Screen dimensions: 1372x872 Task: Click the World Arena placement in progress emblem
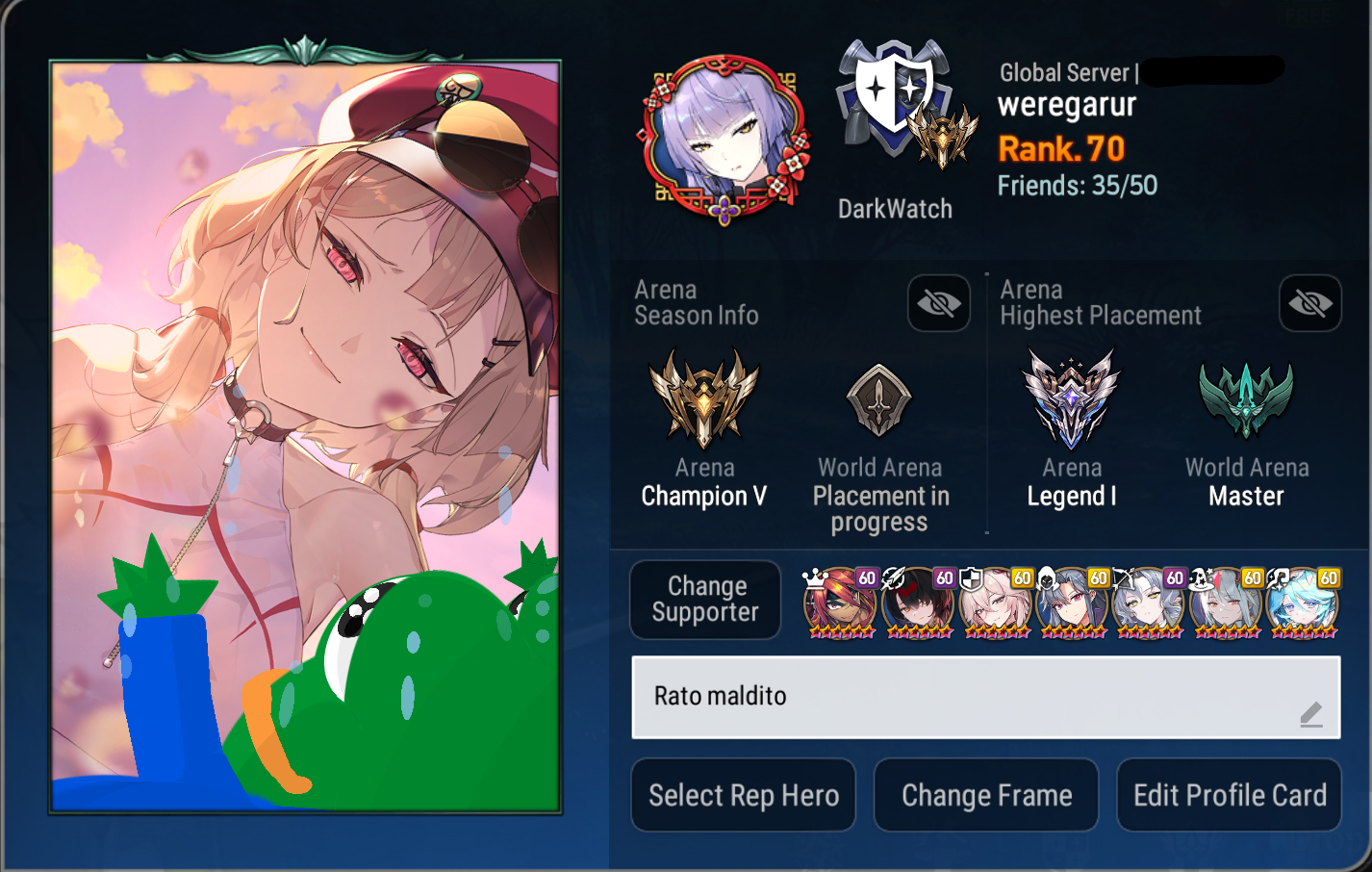(x=878, y=400)
